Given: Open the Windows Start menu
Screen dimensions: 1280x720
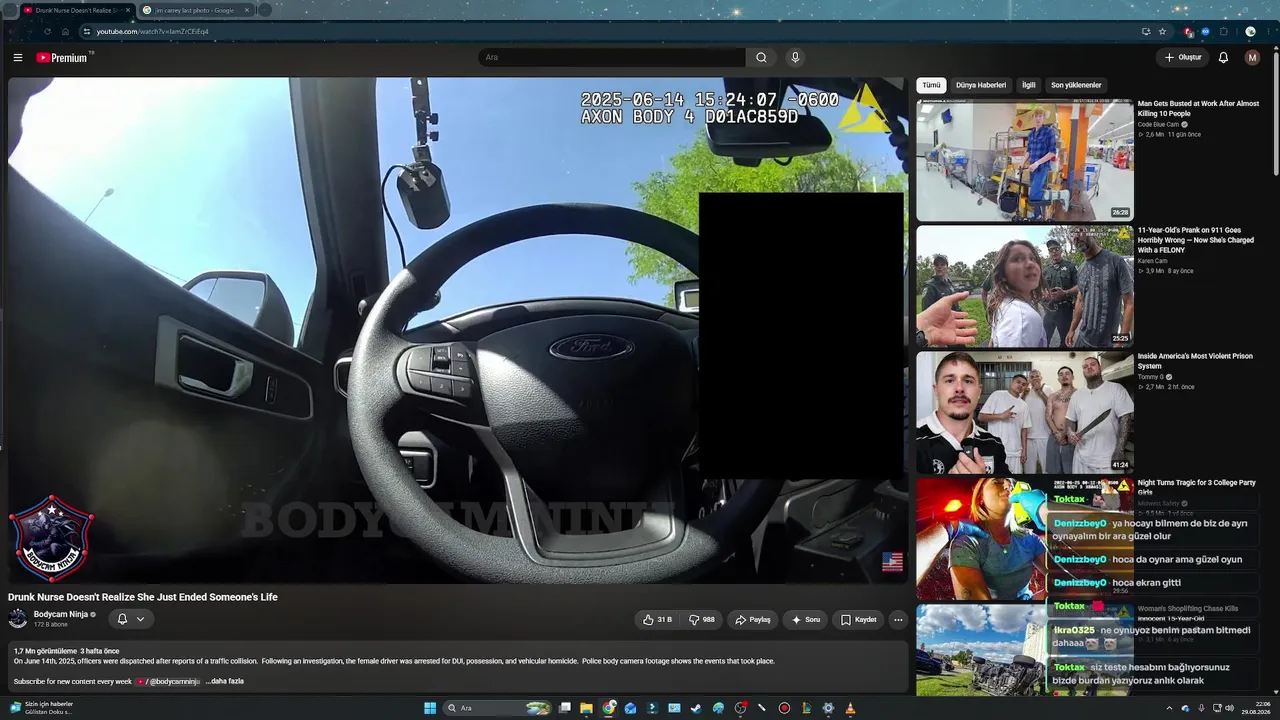Looking at the screenshot, I should (430, 708).
